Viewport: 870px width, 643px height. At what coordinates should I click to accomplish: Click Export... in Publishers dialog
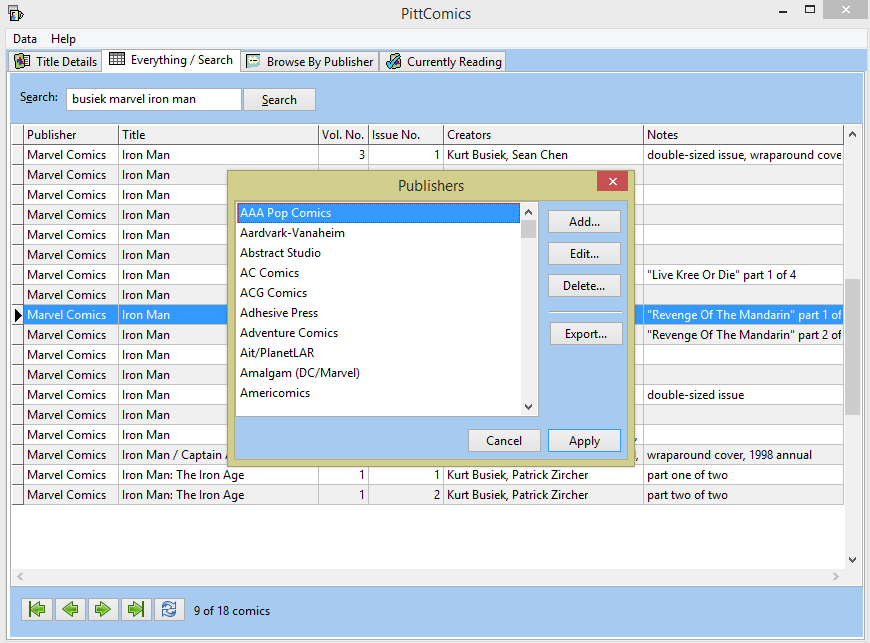pyautogui.click(x=586, y=334)
